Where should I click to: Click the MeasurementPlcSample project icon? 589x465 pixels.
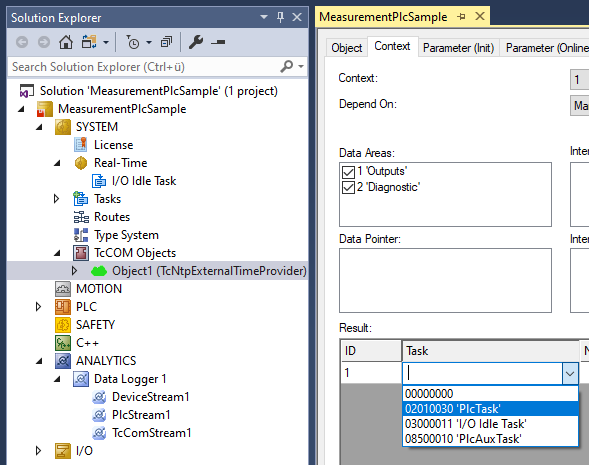[45, 109]
